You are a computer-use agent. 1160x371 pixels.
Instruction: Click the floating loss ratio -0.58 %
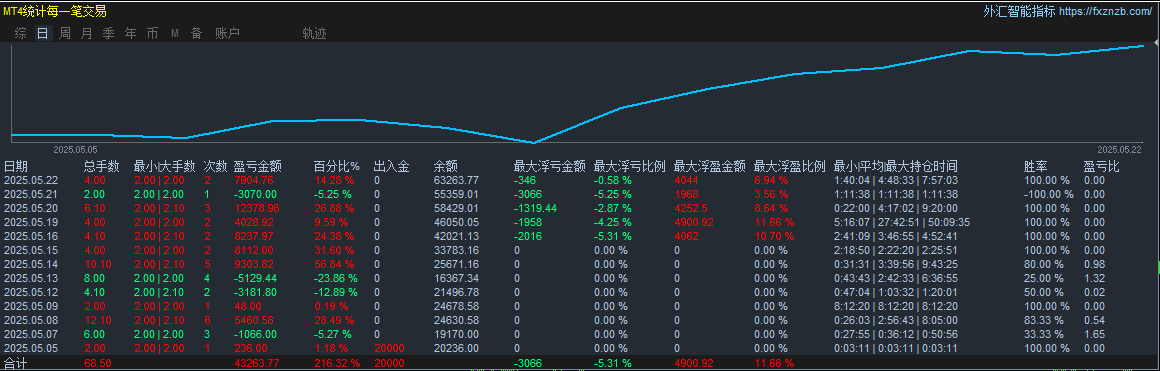coord(613,180)
